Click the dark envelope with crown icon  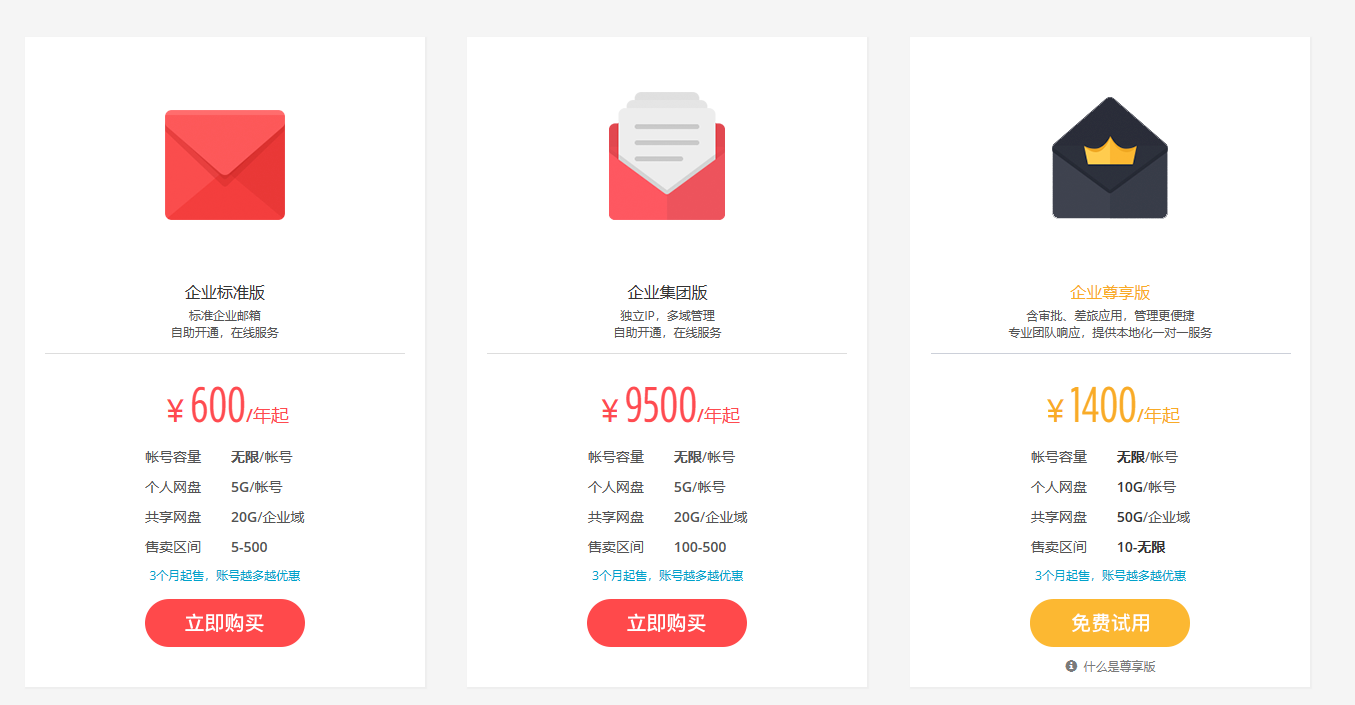click(1110, 157)
